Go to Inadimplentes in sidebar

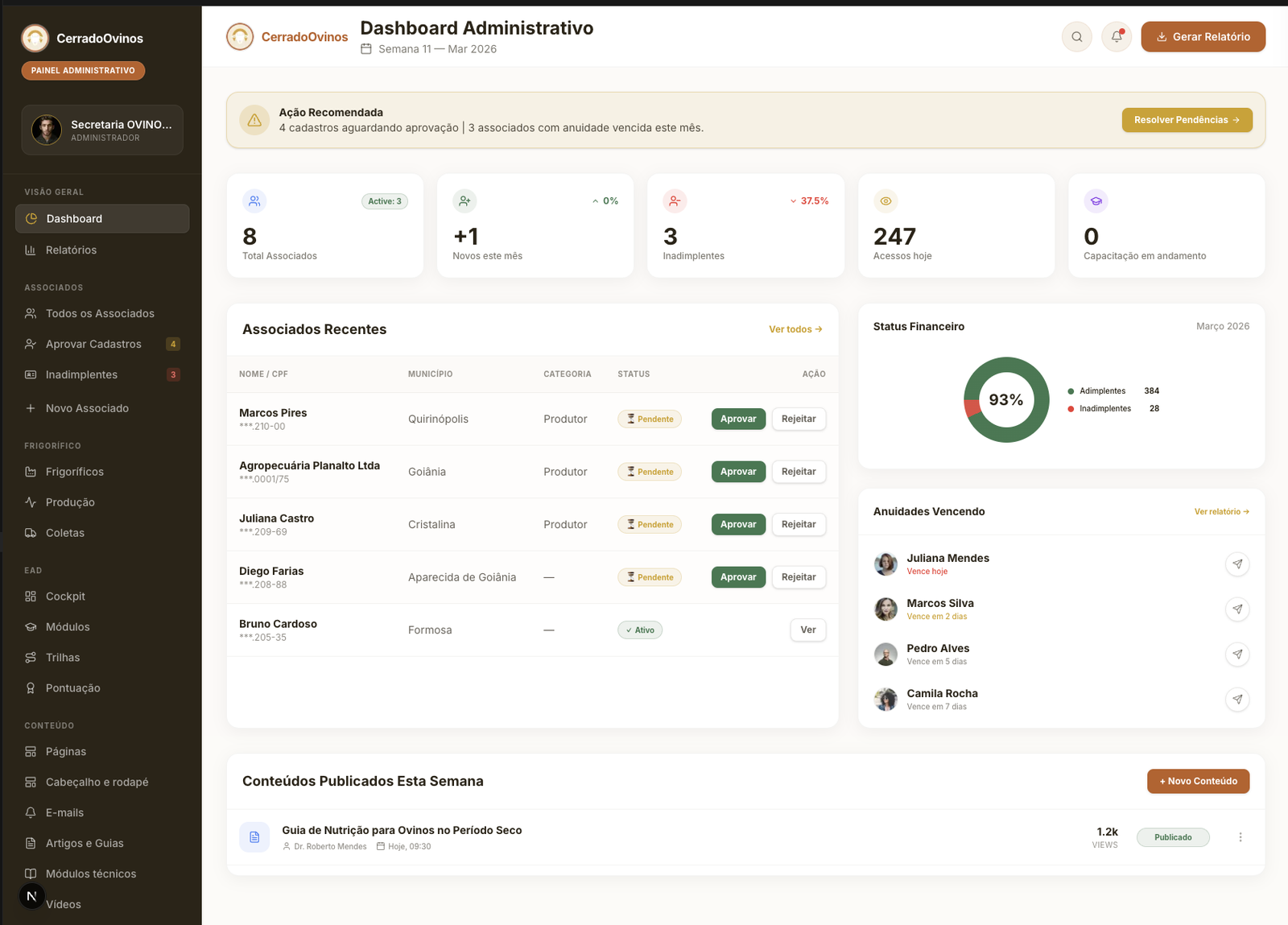click(x=102, y=375)
